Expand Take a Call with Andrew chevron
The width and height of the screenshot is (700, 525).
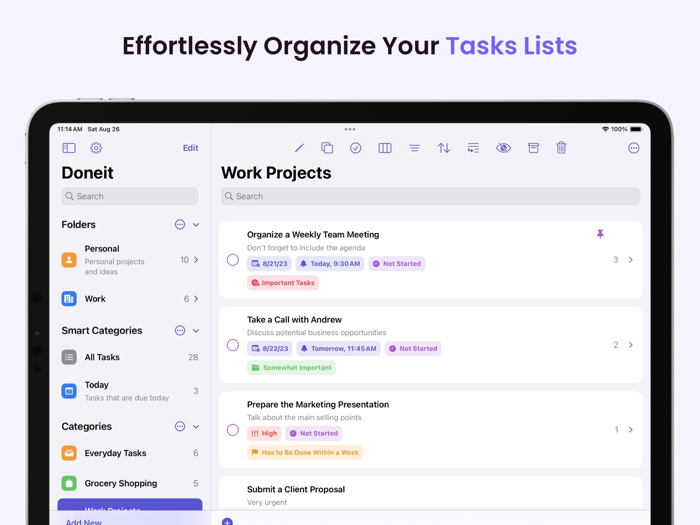click(631, 345)
